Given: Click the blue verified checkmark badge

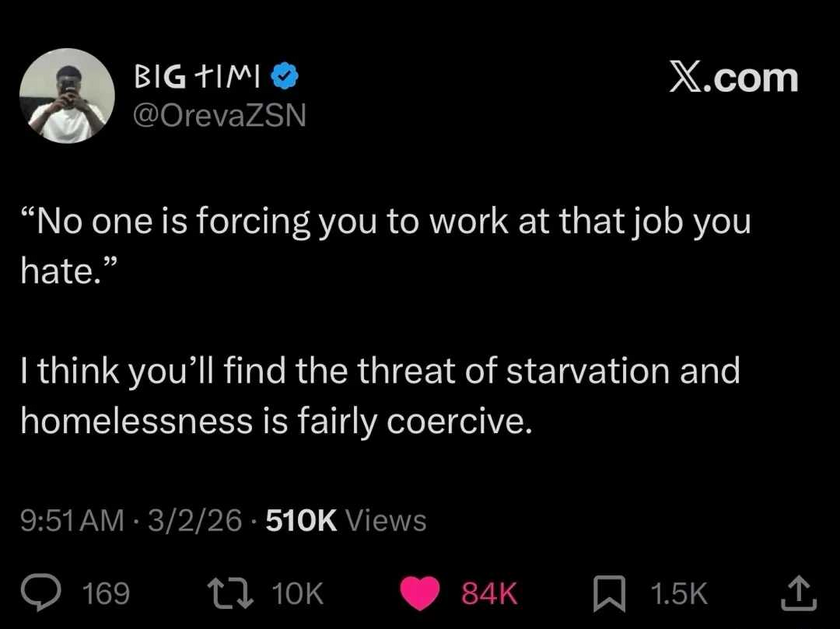Looking at the screenshot, I should [x=285, y=77].
